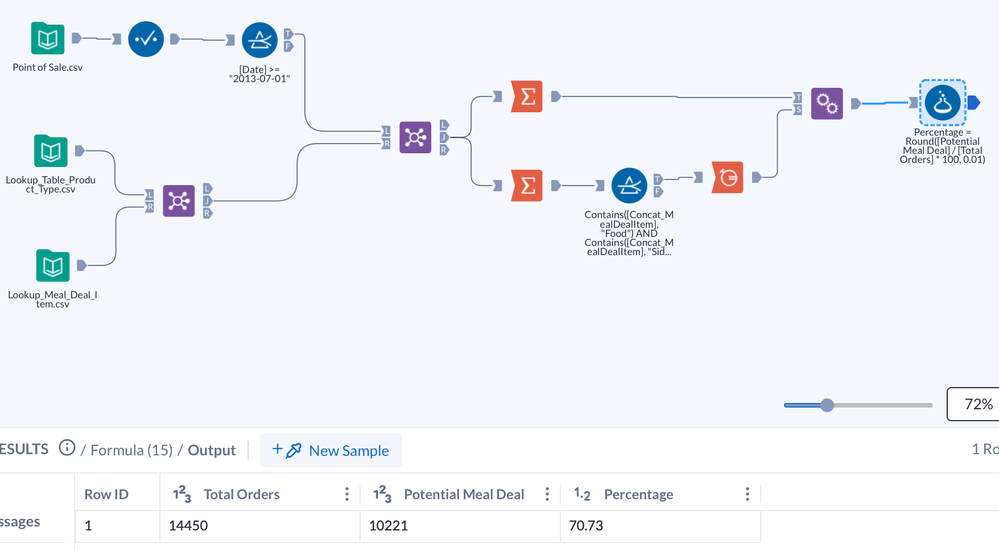Click the Contains filter tool icon
The image size is (999, 550).
(x=628, y=185)
